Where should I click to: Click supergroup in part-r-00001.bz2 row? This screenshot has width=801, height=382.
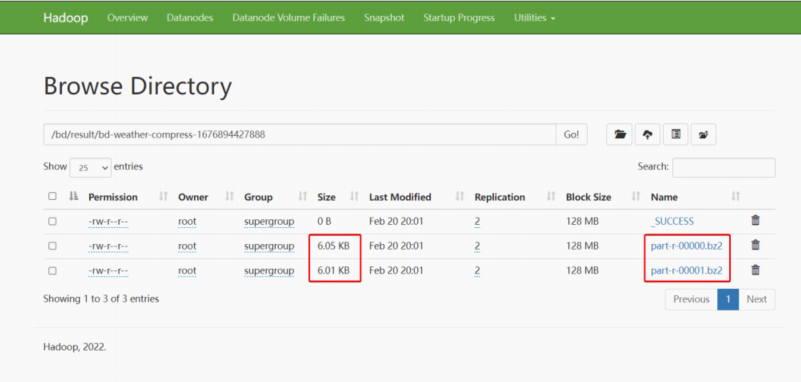click(x=269, y=271)
